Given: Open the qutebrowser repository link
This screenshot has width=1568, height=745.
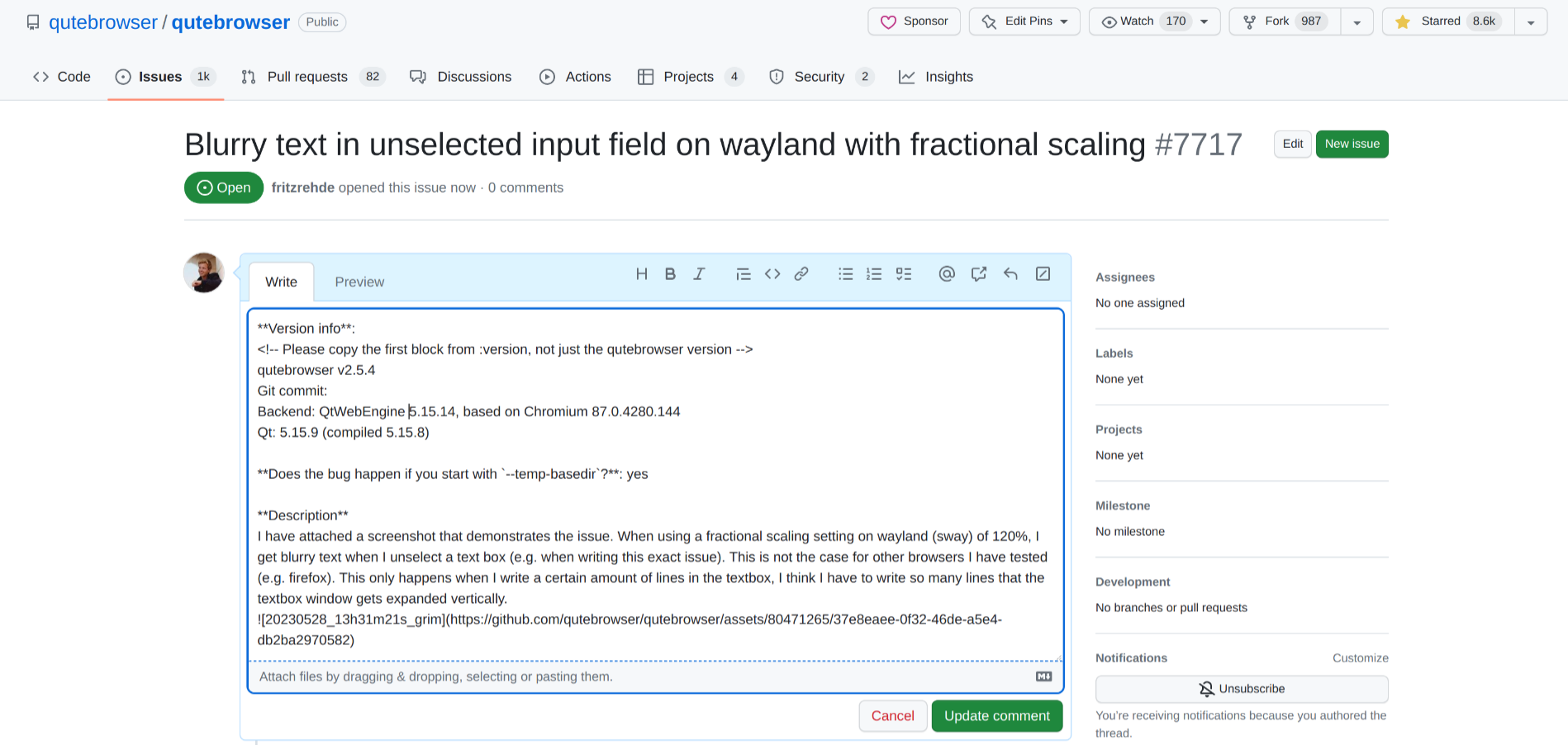Looking at the screenshot, I should [x=230, y=21].
